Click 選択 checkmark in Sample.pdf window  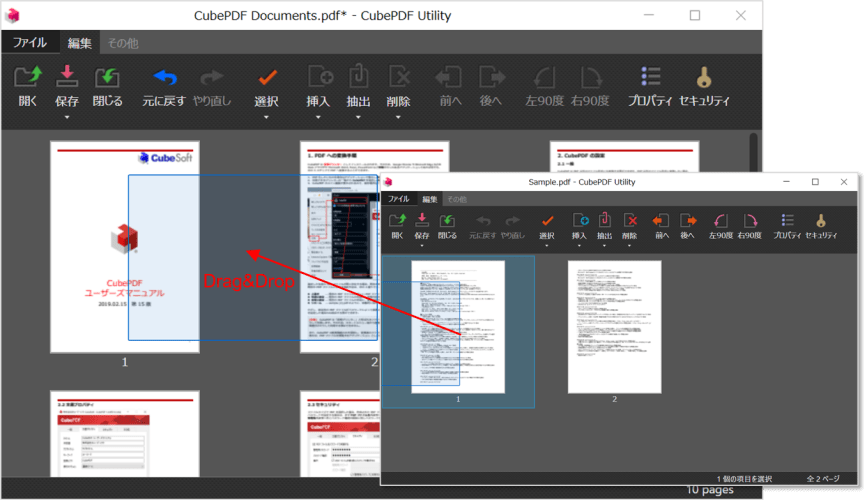tap(547, 221)
